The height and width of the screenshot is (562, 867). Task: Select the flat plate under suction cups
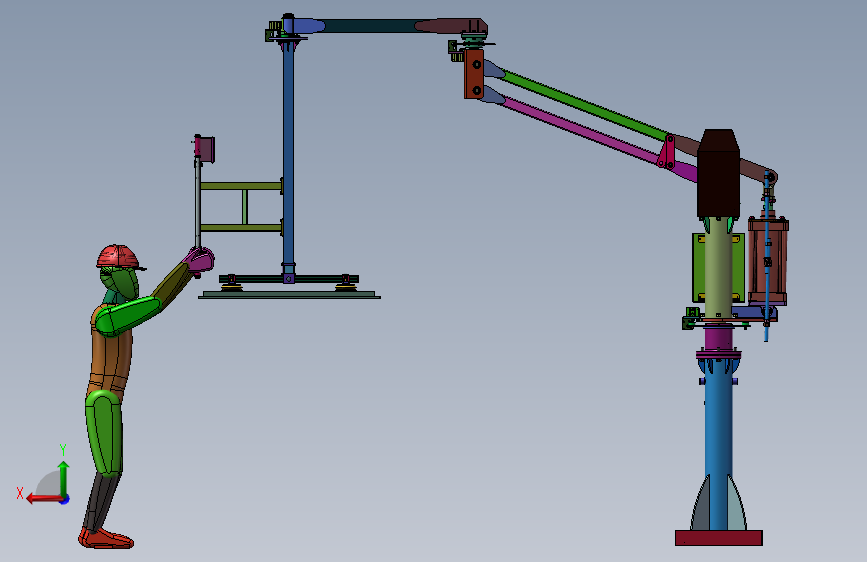[289, 295]
